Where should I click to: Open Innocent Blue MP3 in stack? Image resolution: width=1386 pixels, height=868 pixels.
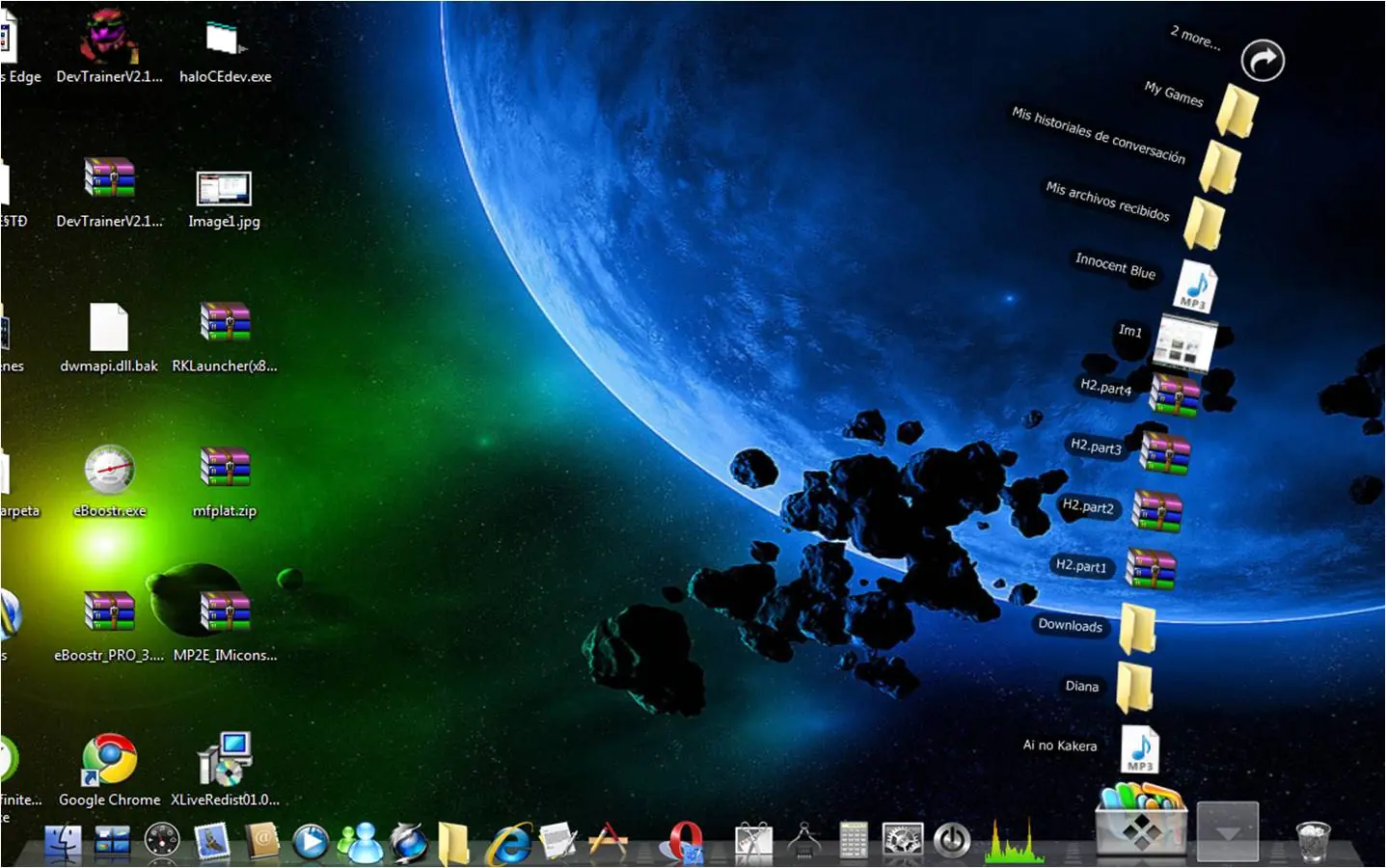click(x=1195, y=285)
